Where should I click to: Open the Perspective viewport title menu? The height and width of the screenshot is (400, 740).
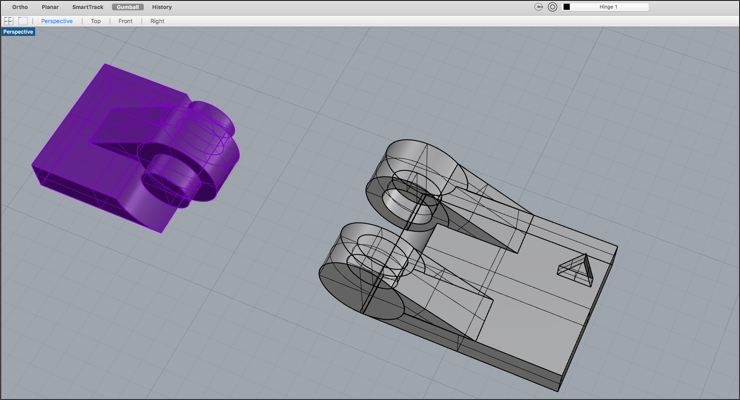18,32
